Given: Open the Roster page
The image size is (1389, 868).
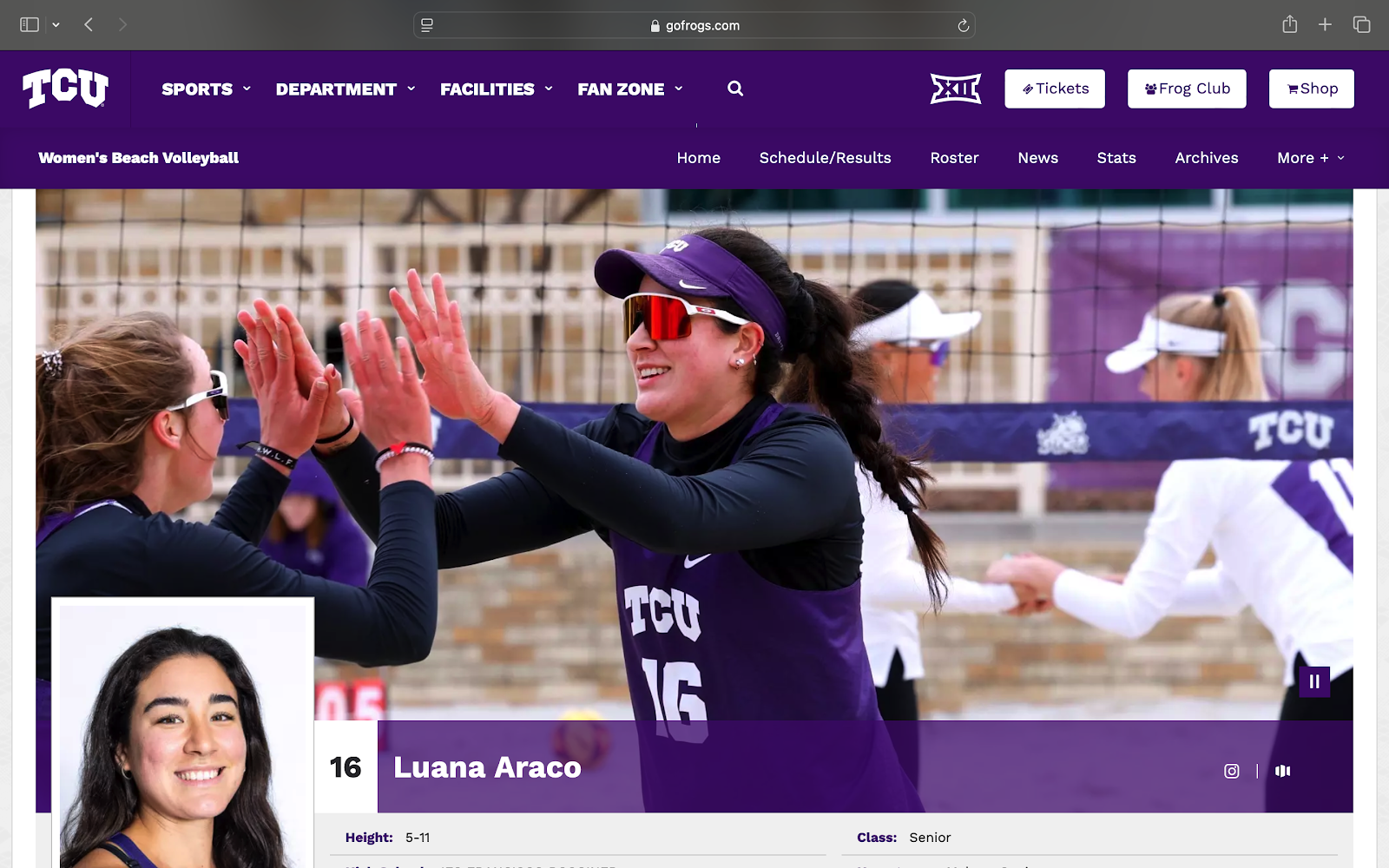Looking at the screenshot, I should click(955, 158).
